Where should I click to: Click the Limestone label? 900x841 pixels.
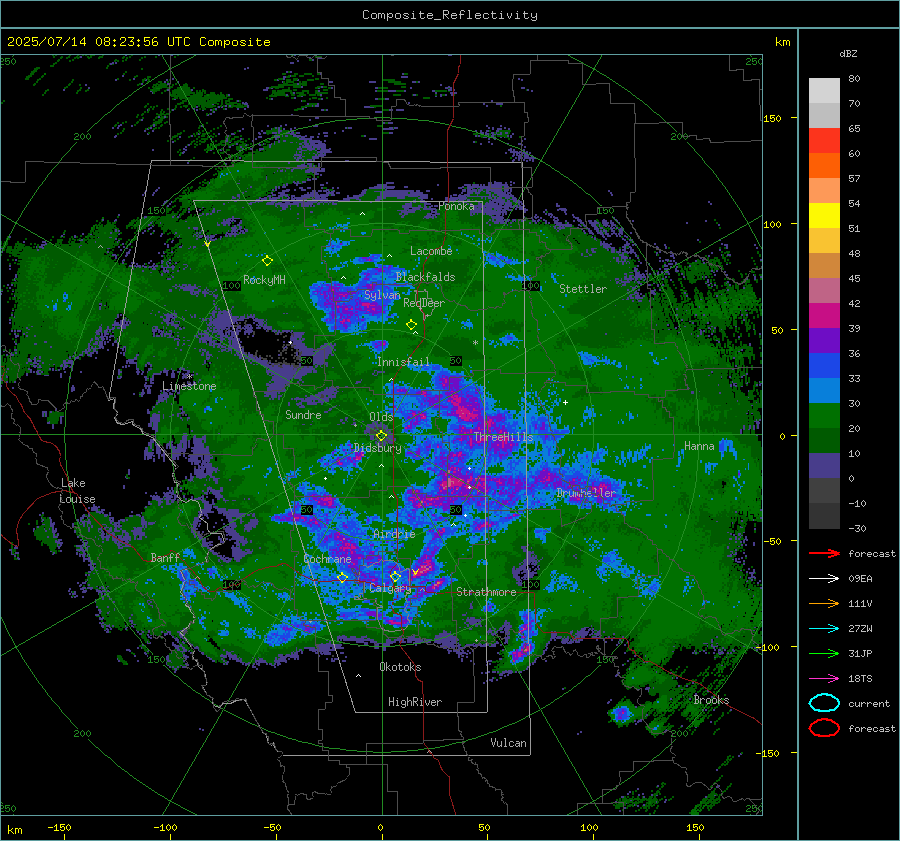pos(189,386)
